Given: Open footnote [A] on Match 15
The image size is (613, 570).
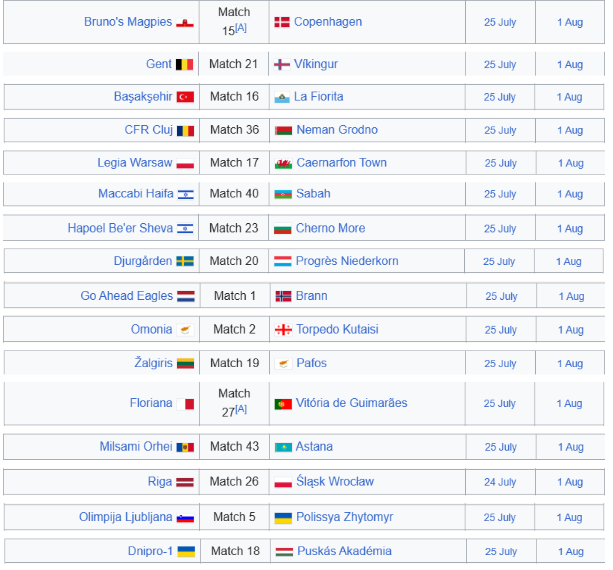Looking at the screenshot, I should (x=241, y=27).
